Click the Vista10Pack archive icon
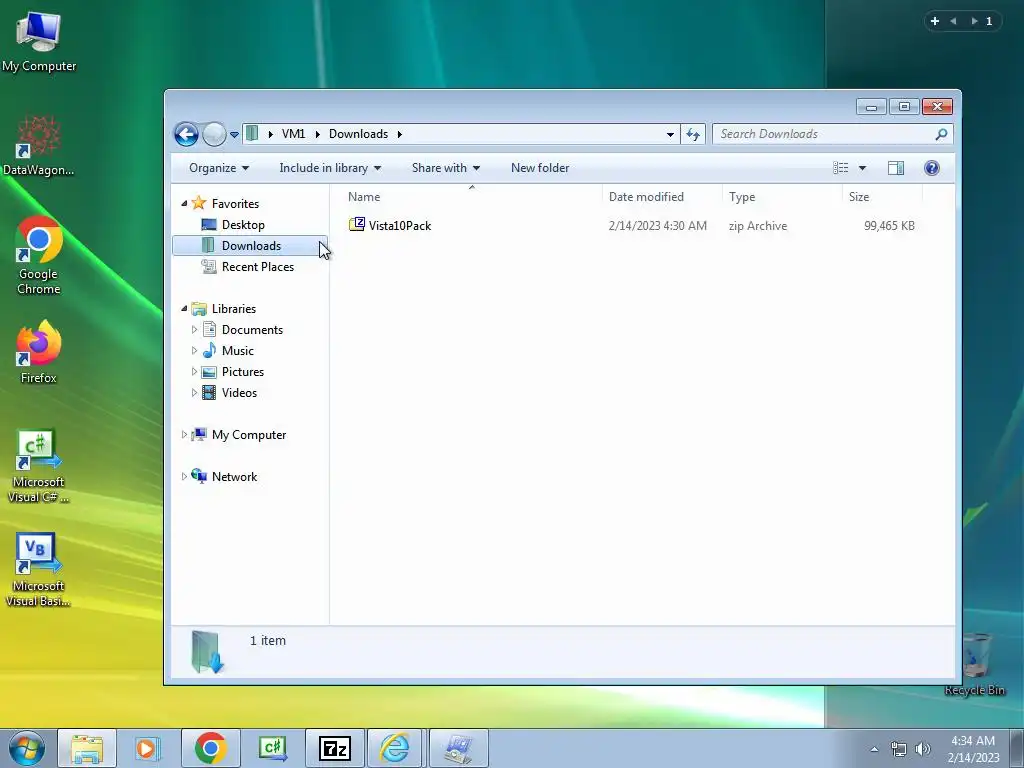The image size is (1024, 768). pos(357,225)
